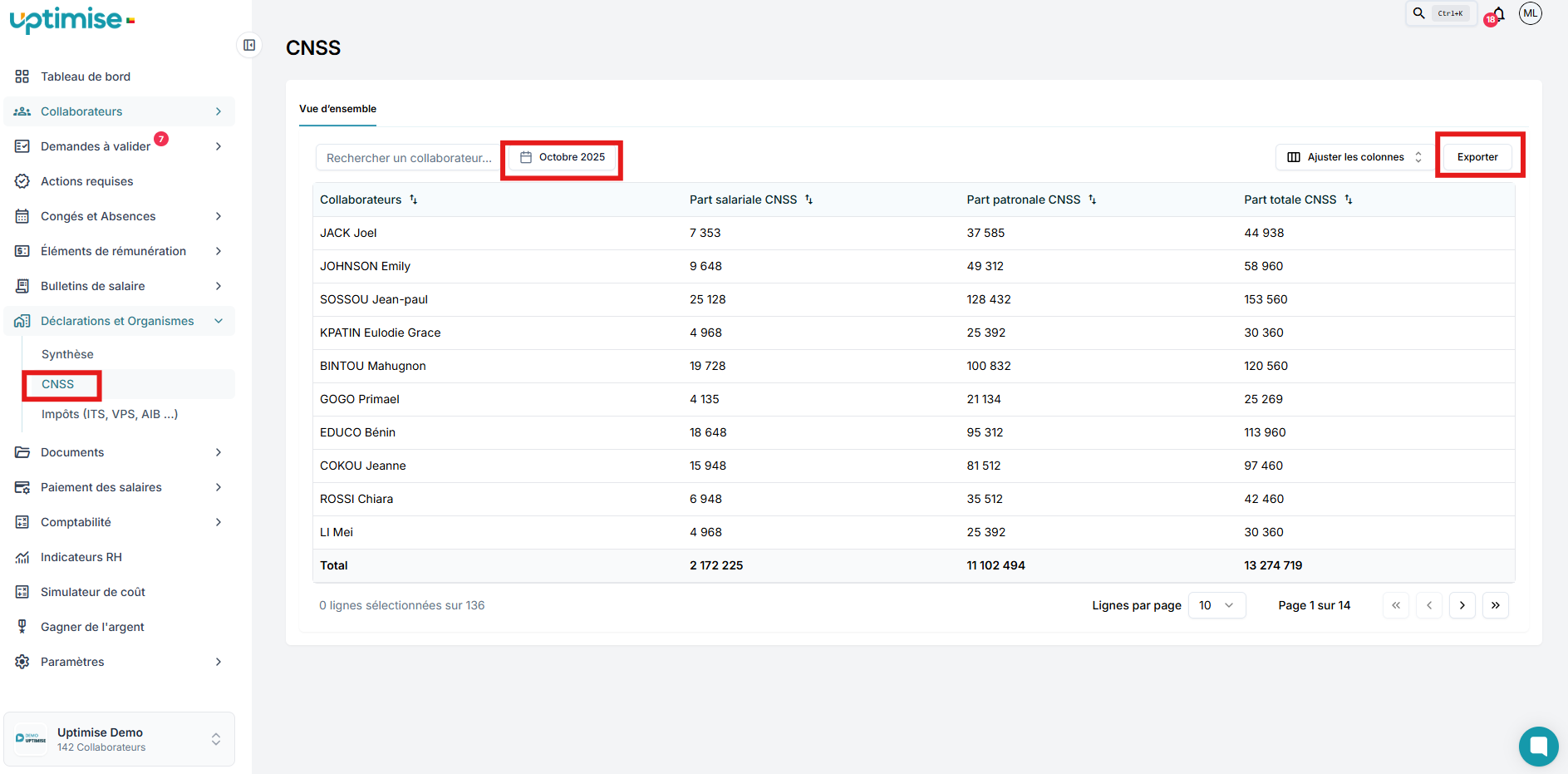Click the Tableau de bord grid icon
Viewport: 1568px width, 774px height.
pos(22,76)
